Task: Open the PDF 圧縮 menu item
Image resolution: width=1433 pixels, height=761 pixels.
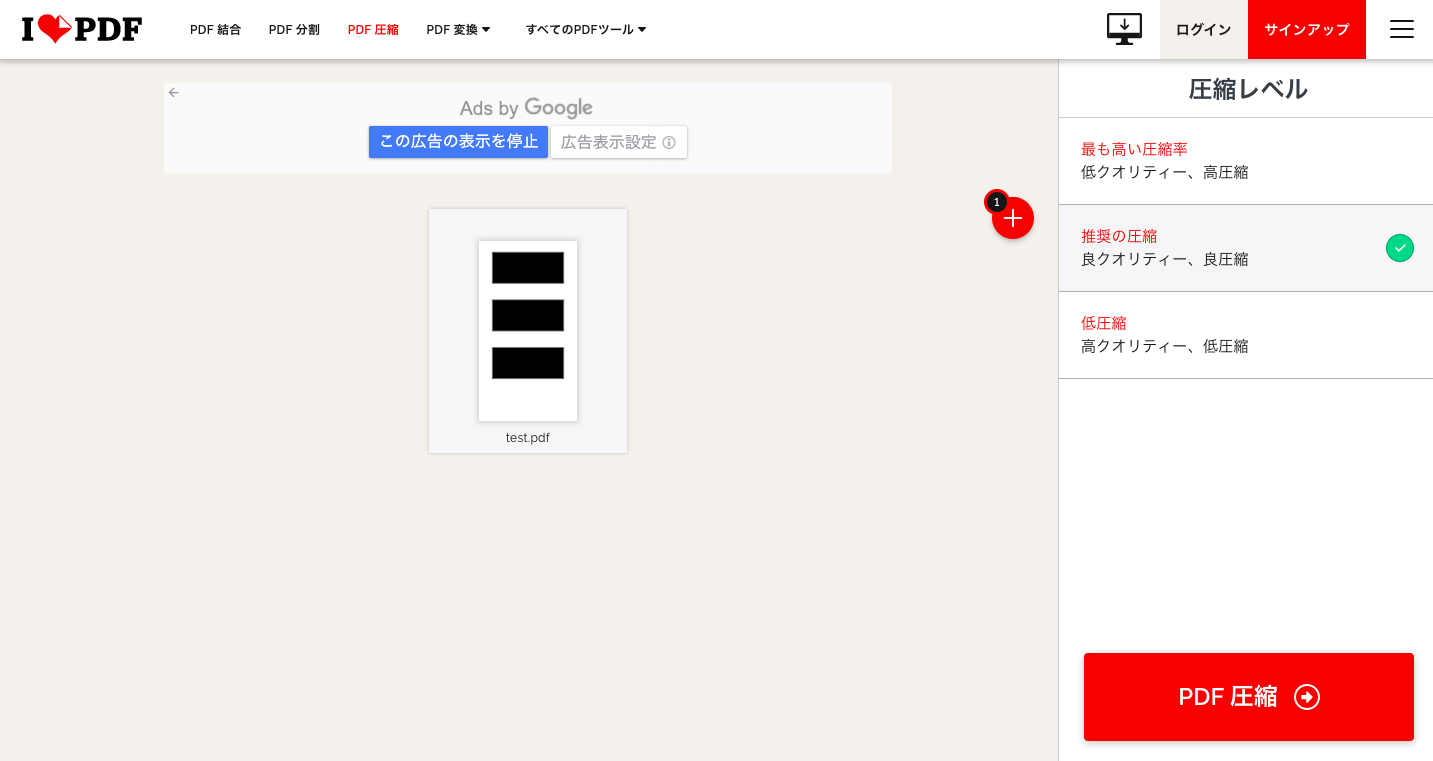Action: [373, 30]
